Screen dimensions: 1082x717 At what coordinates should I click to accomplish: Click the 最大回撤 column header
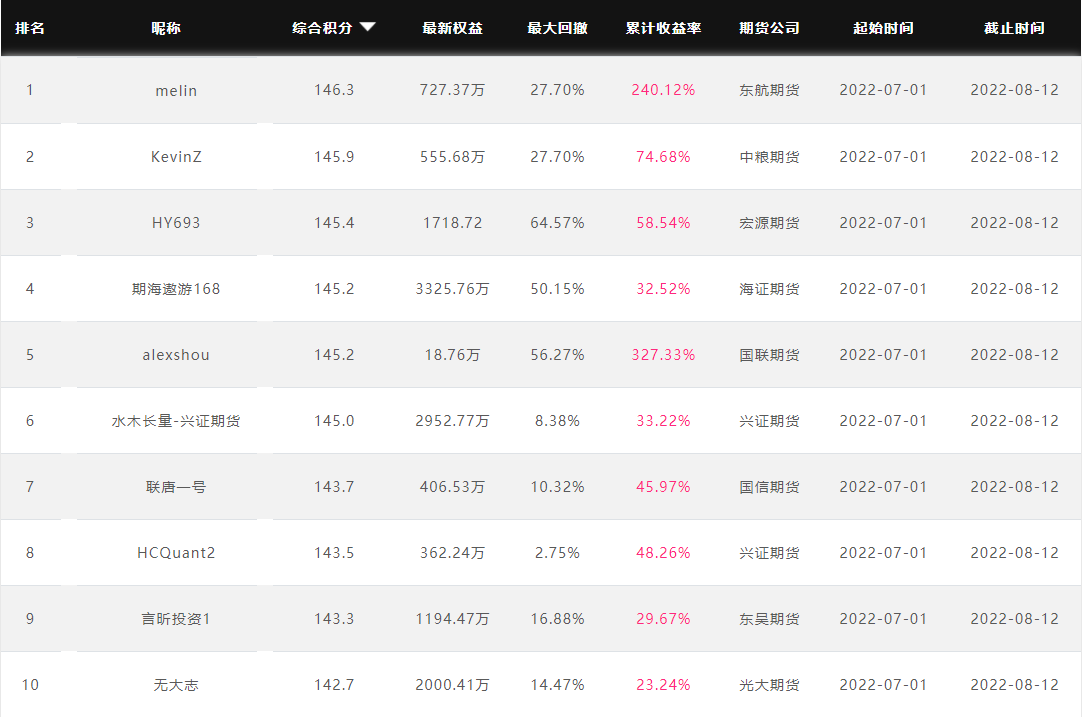point(558,28)
